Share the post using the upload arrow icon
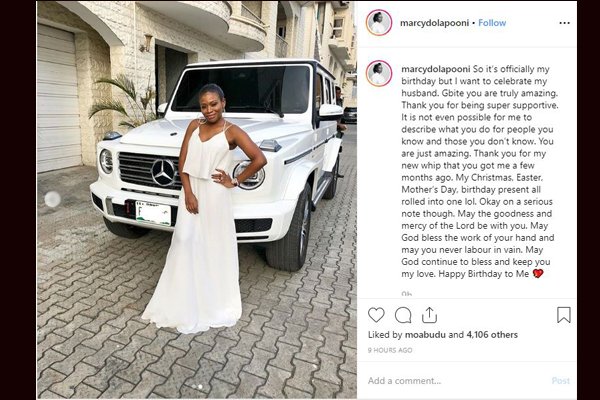The image size is (600, 400). [429, 315]
